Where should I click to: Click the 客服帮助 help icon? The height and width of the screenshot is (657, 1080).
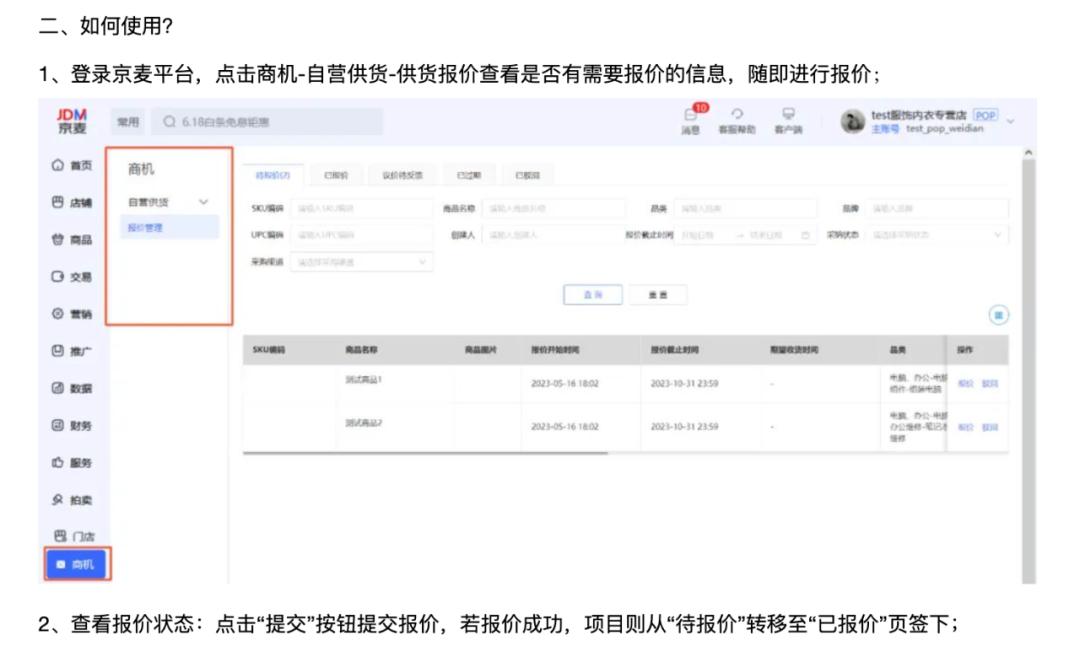pos(738,121)
